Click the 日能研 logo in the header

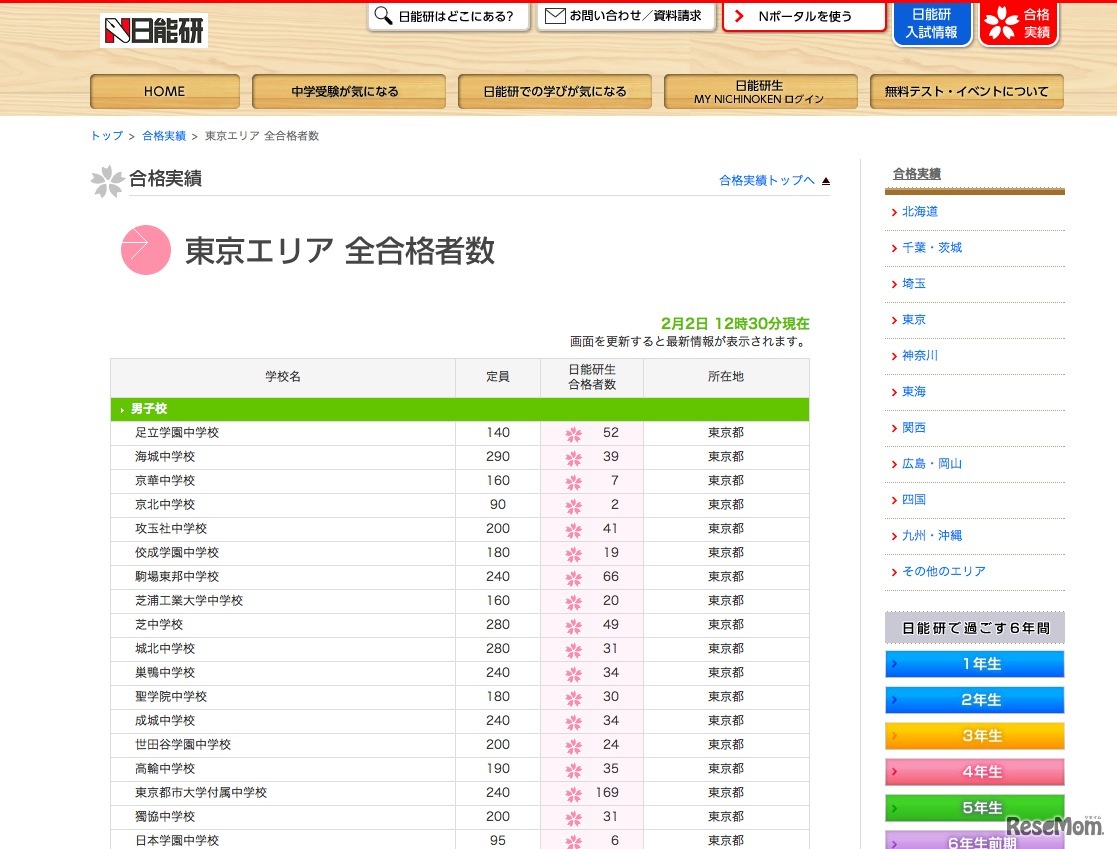[x=152, y=29]
